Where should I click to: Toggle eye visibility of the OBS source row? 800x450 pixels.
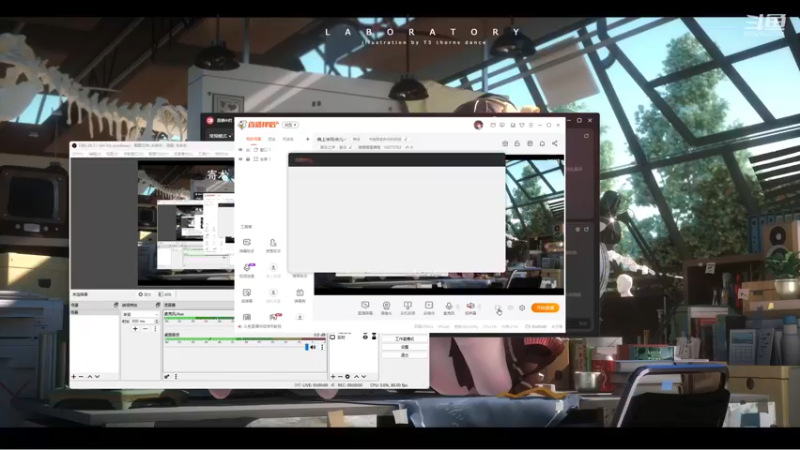tap(365, 336)
